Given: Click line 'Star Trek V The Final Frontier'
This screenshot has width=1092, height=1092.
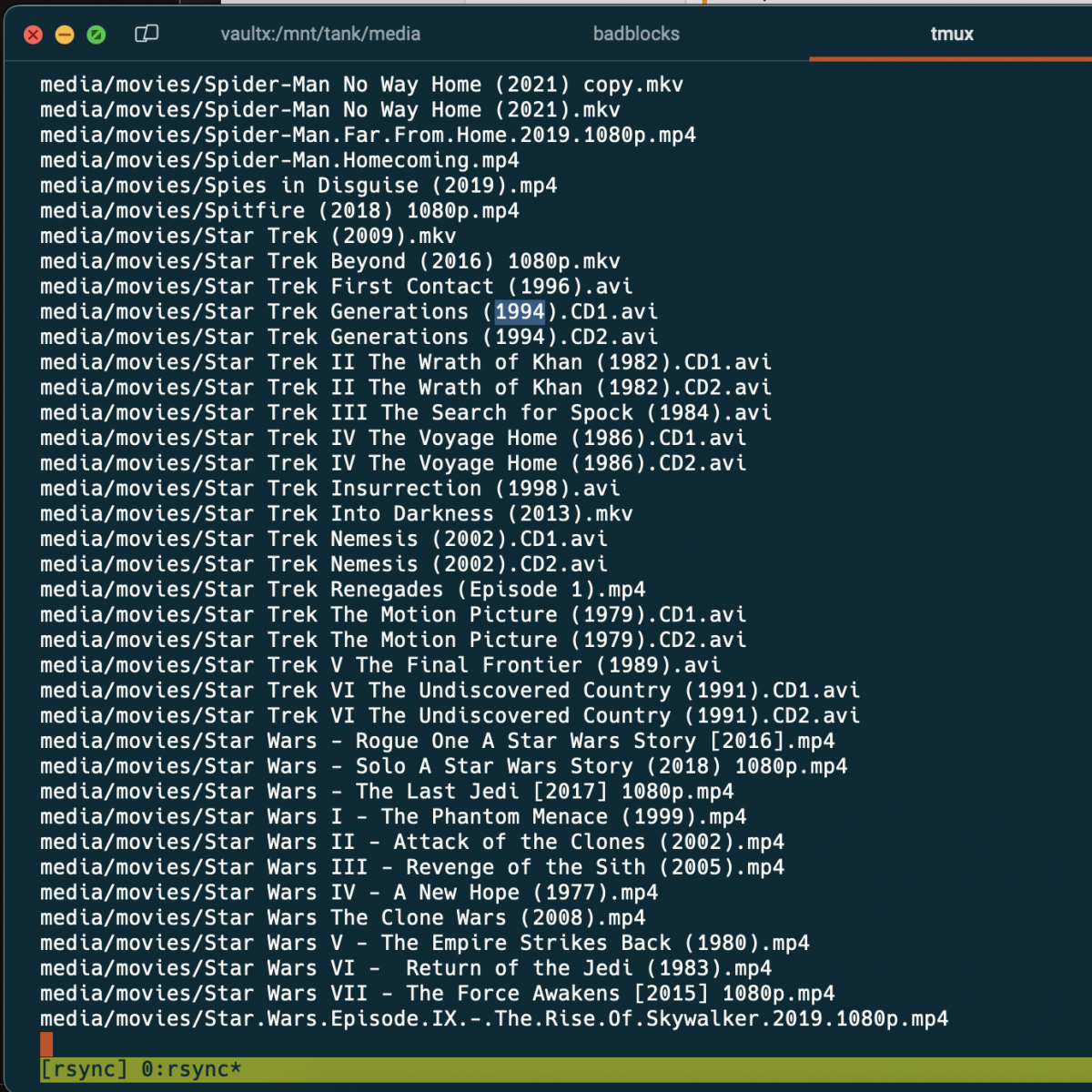Looking at the screenshot, I should [x=380, y=666].
